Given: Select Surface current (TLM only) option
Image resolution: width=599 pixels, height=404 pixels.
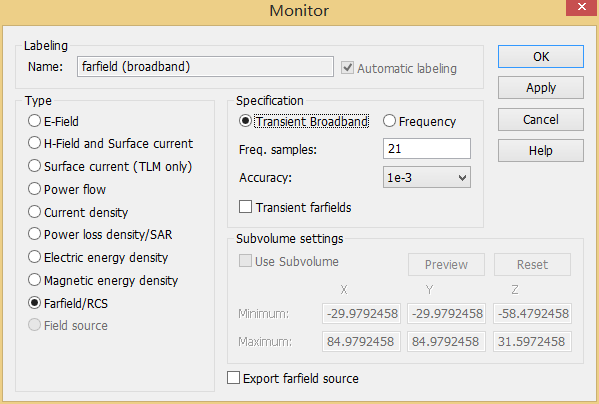Looking at the screenshot, I should [x=34, y=166].
